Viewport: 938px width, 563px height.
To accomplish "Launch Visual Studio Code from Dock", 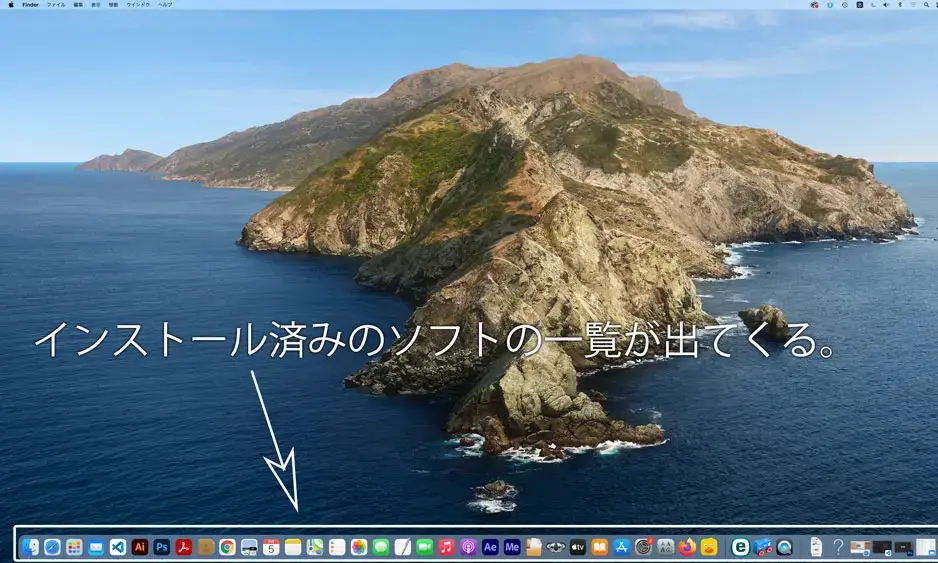I will (118, 546).
